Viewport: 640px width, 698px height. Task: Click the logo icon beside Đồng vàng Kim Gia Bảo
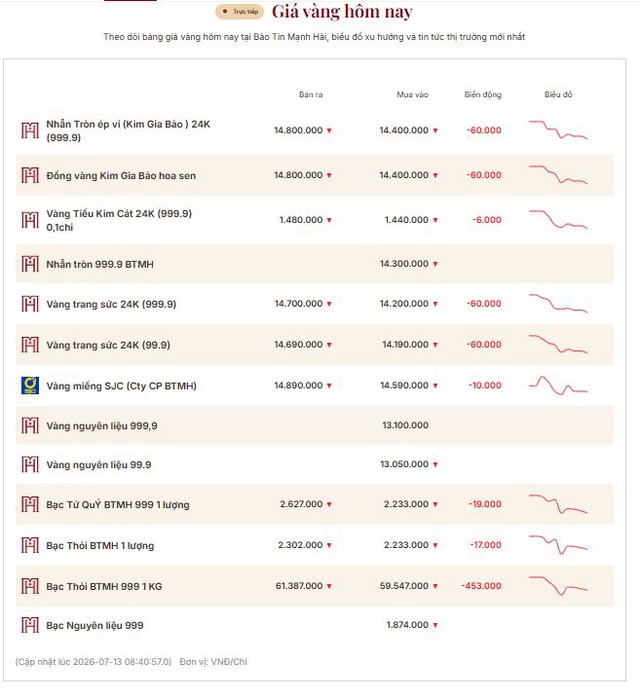point(30,175)
